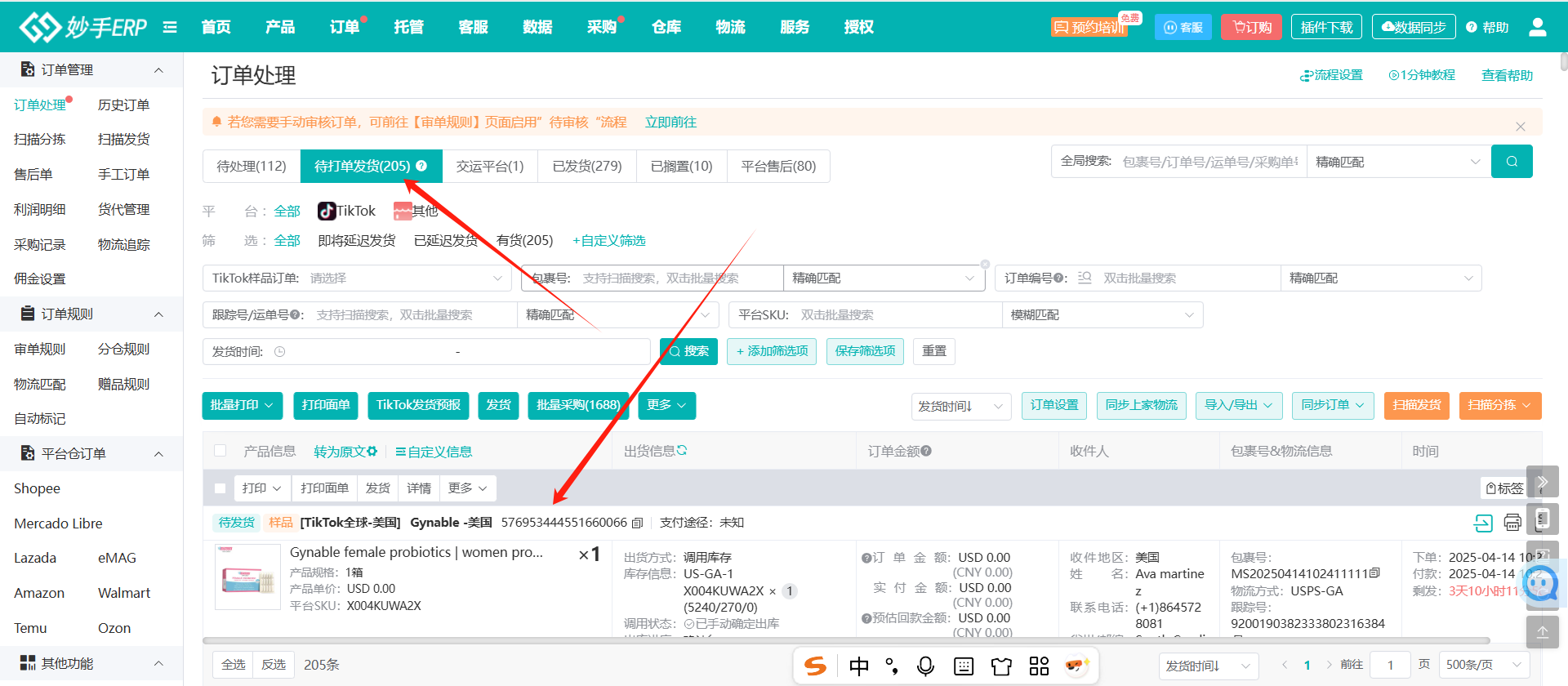Filter platform by 其他
Screen dimensions: 1568x686
tap(416, 211)
